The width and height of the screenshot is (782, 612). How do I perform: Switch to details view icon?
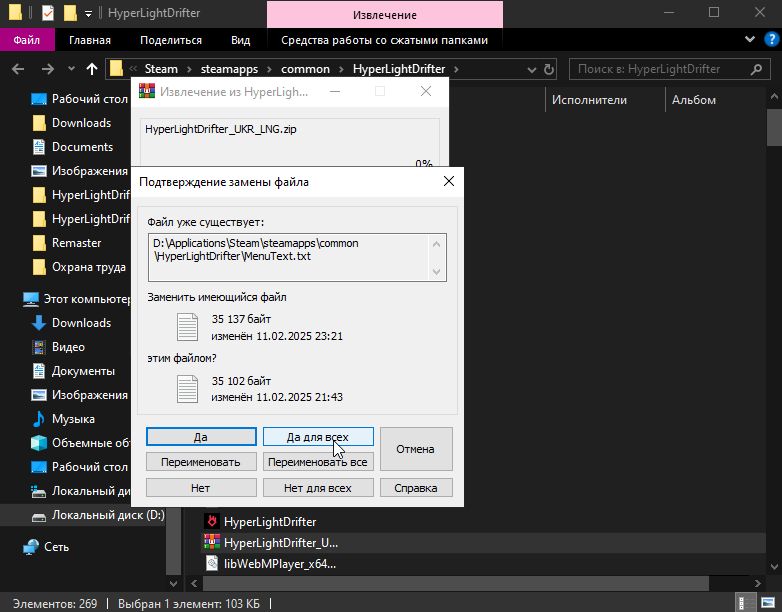pos(744,603)
